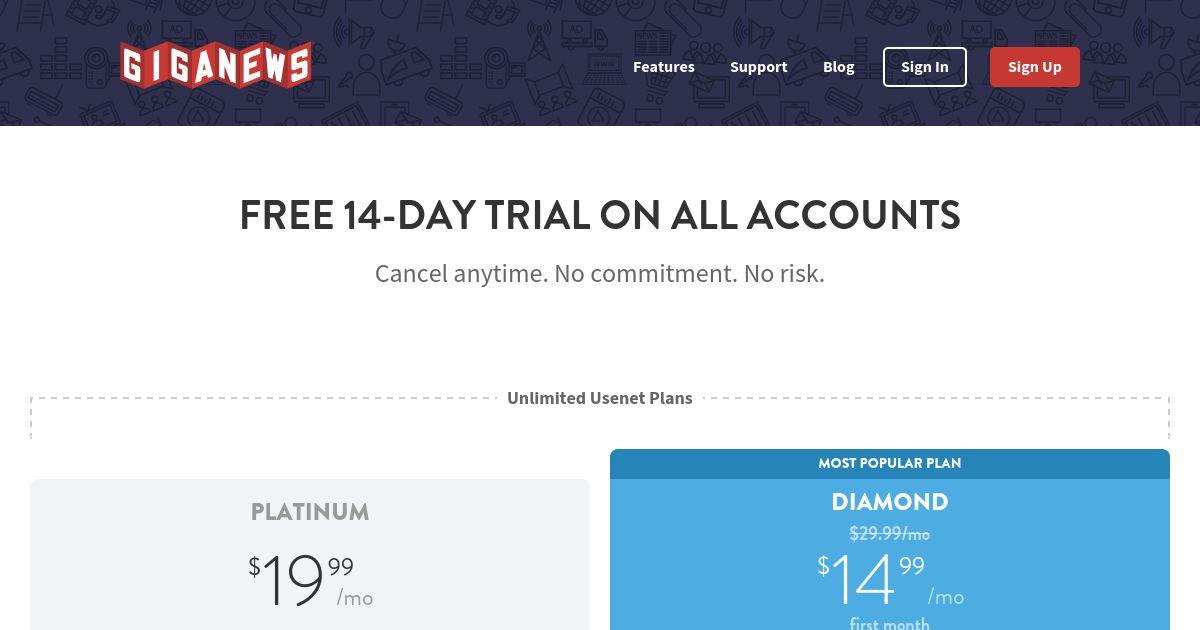Go to the Support page
Image resolution: width=1200 pixels, height=630 pixels.
pyautogui.click(x=758, y=67)
